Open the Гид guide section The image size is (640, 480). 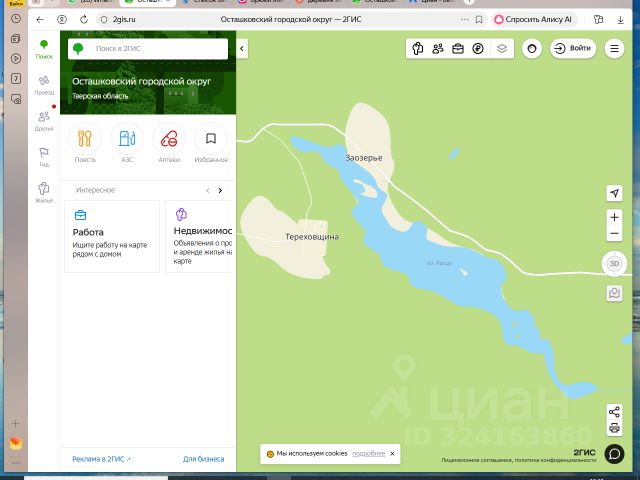coord(44,157)
